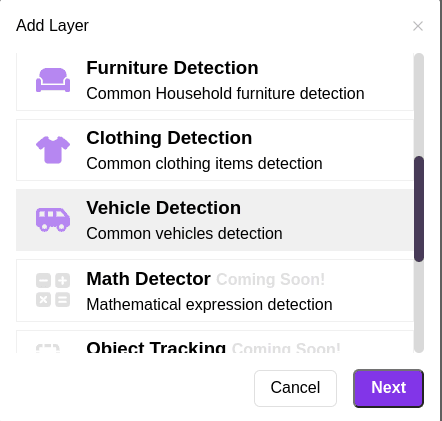Click 'Common clothing items detection' description
The width and height of the screenshot is (442, 421).
pyautogui.click(x=204, y=163)
